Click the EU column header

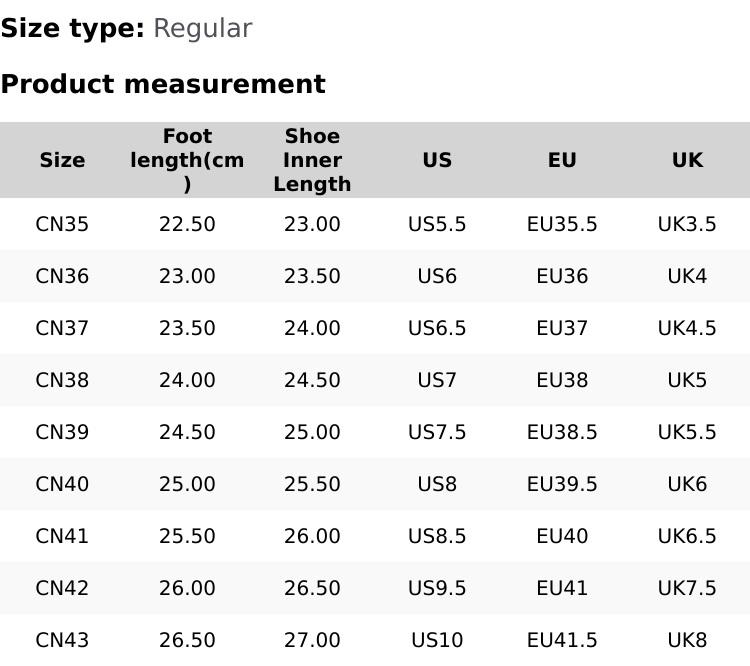[562, 160]
